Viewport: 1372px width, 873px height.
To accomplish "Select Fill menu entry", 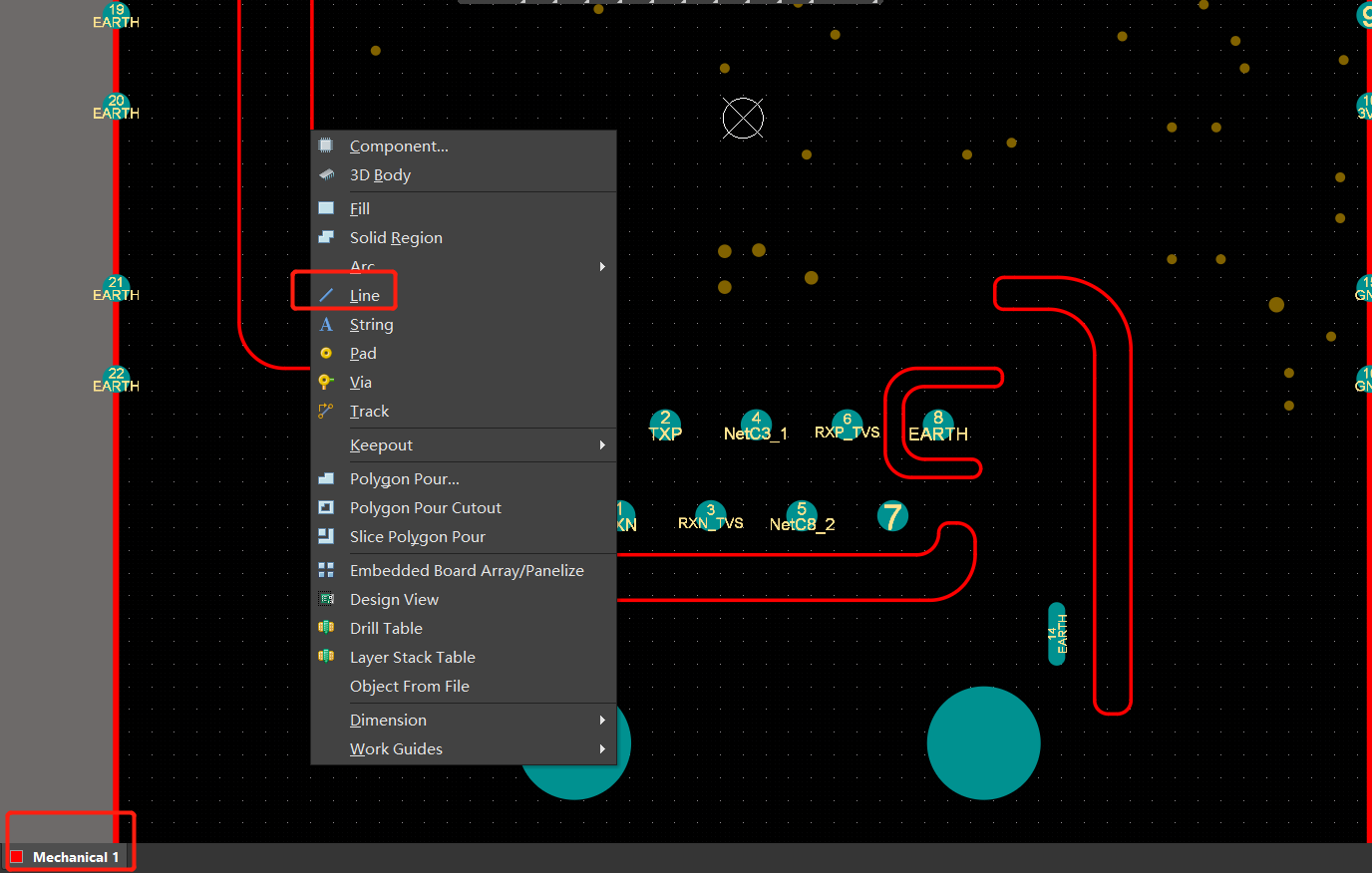I will click(x=464, y=208).
